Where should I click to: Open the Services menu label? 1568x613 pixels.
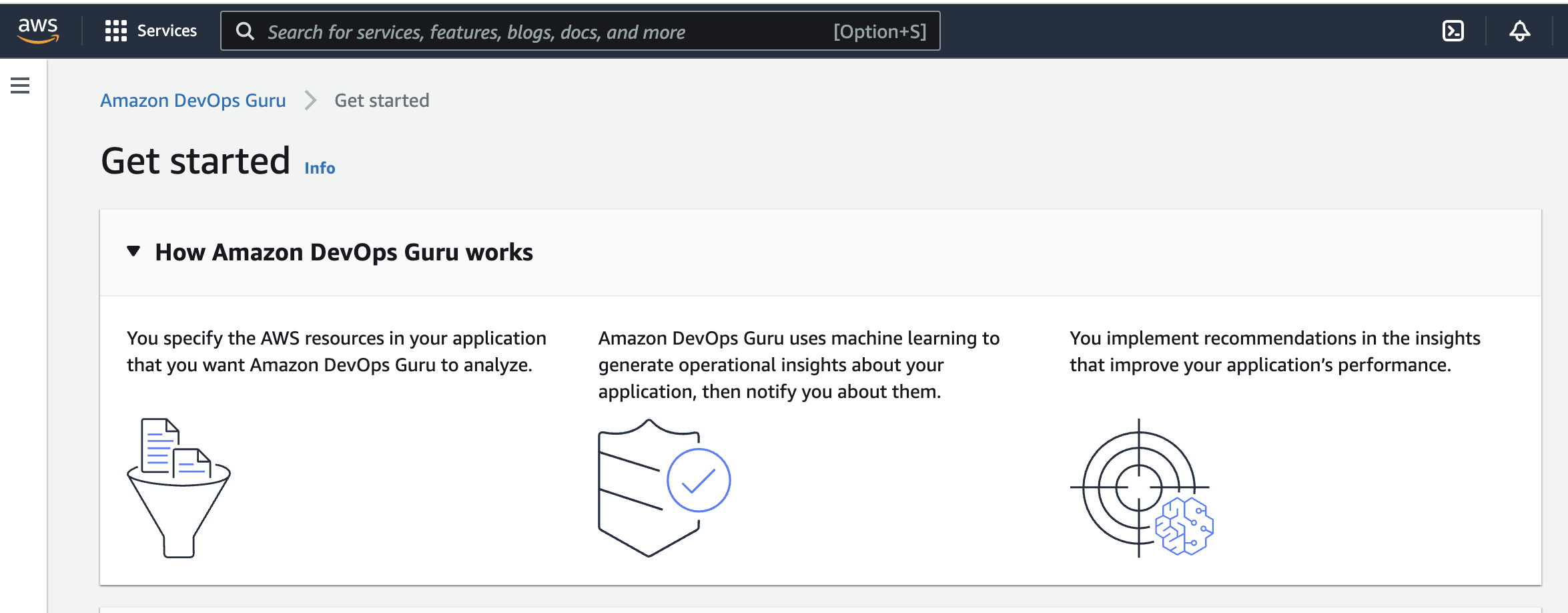tap(167, 31)
